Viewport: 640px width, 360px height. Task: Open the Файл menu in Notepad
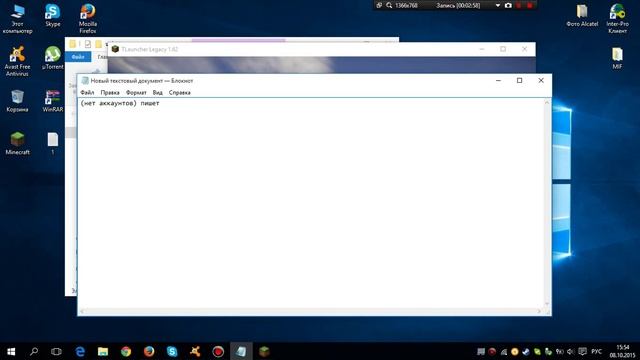[x=87, y=93]
